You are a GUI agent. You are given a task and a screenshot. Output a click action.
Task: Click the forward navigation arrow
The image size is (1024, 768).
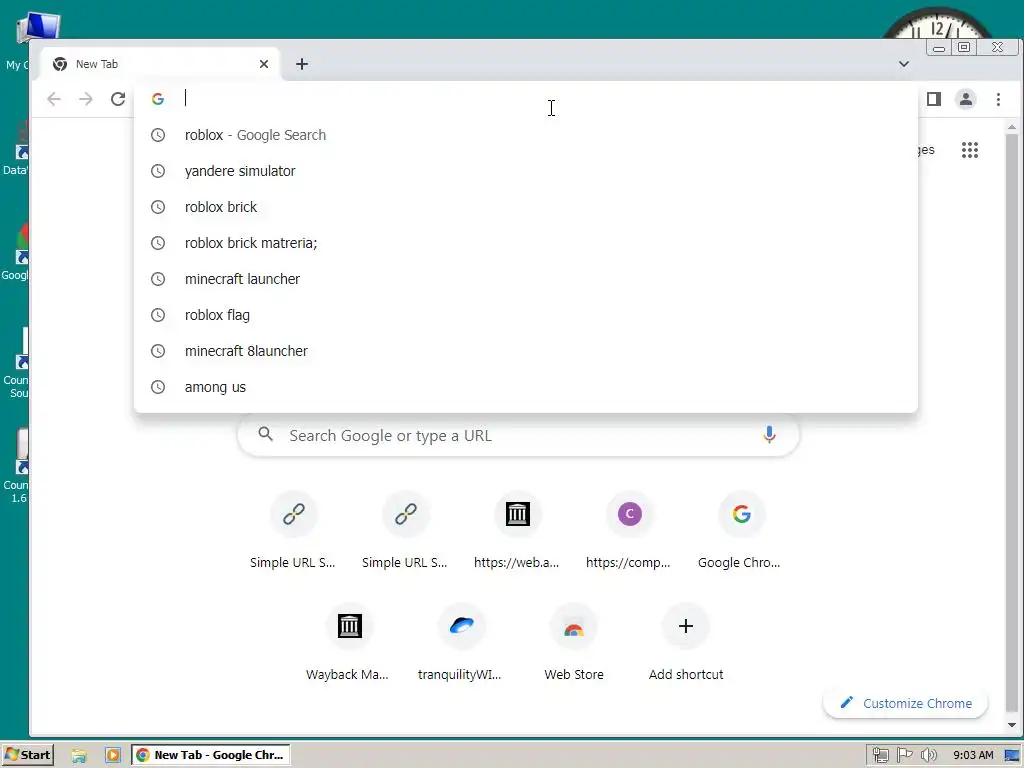[x=86, y=99]
